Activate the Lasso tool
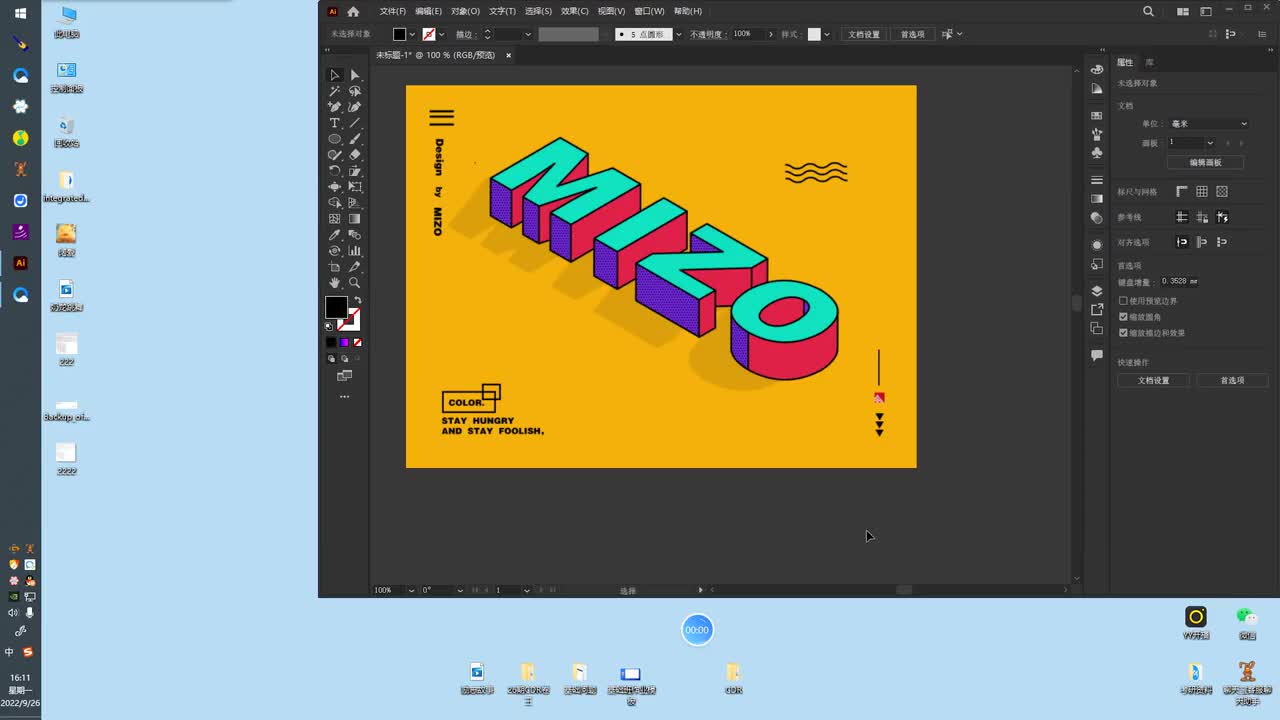 (x=355, y=91)
